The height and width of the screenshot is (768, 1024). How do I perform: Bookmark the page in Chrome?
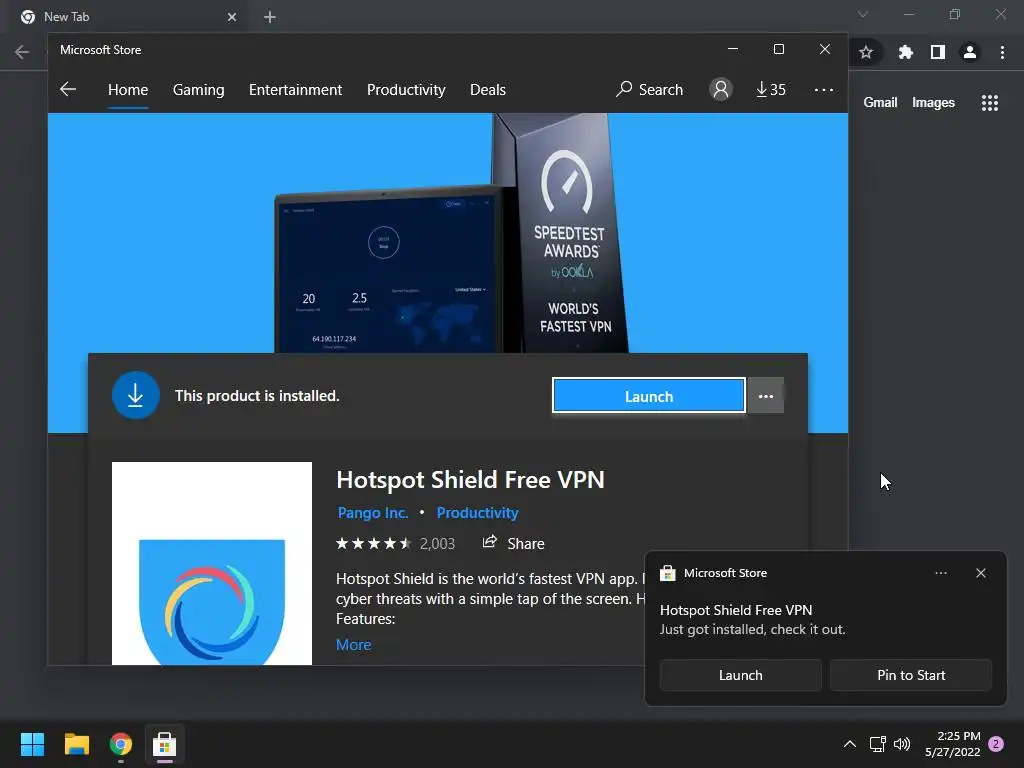tap(866, 52)
